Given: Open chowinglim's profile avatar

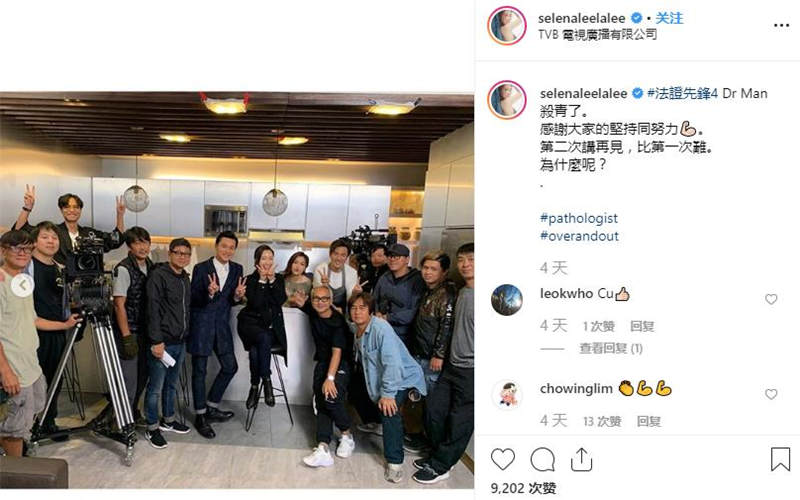Looking at the screenshot, I should click(507, 394).
